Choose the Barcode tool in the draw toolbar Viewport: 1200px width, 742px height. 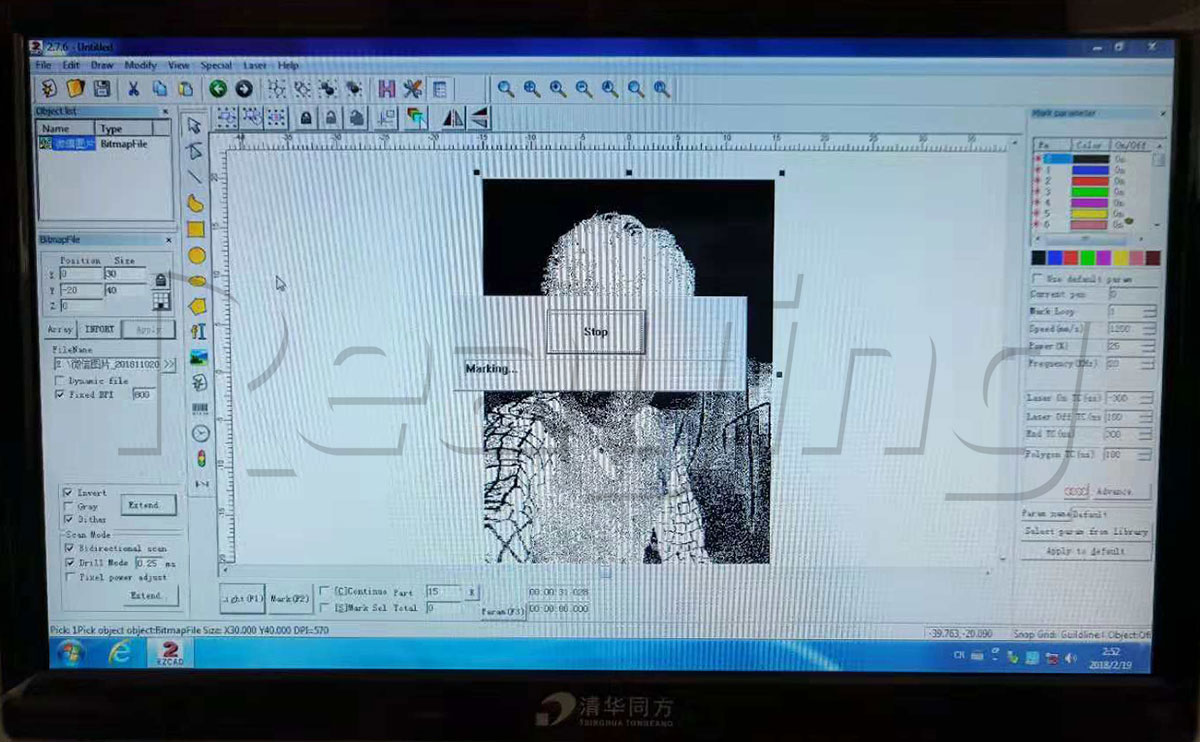200,409
